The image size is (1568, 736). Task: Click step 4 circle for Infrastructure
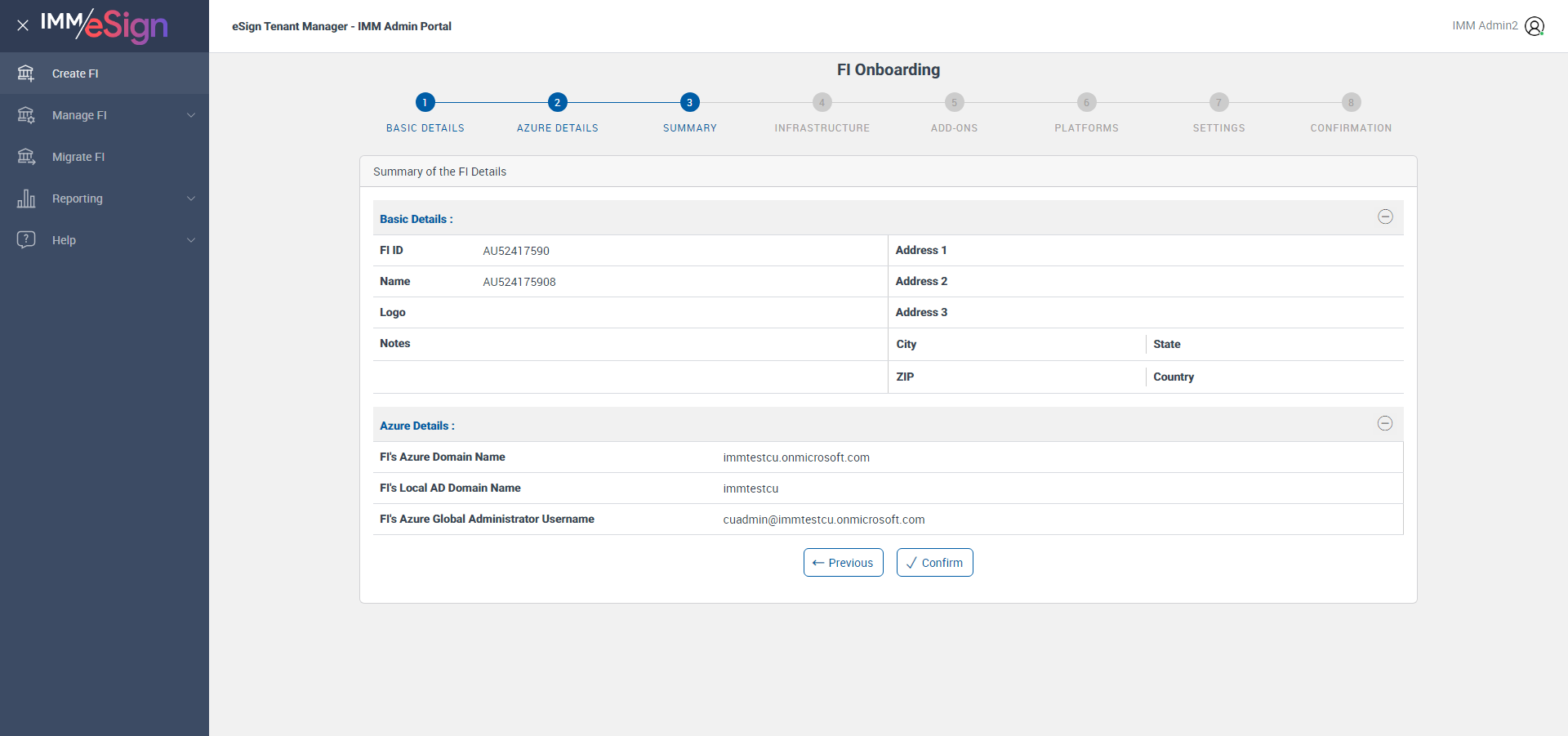822,102
